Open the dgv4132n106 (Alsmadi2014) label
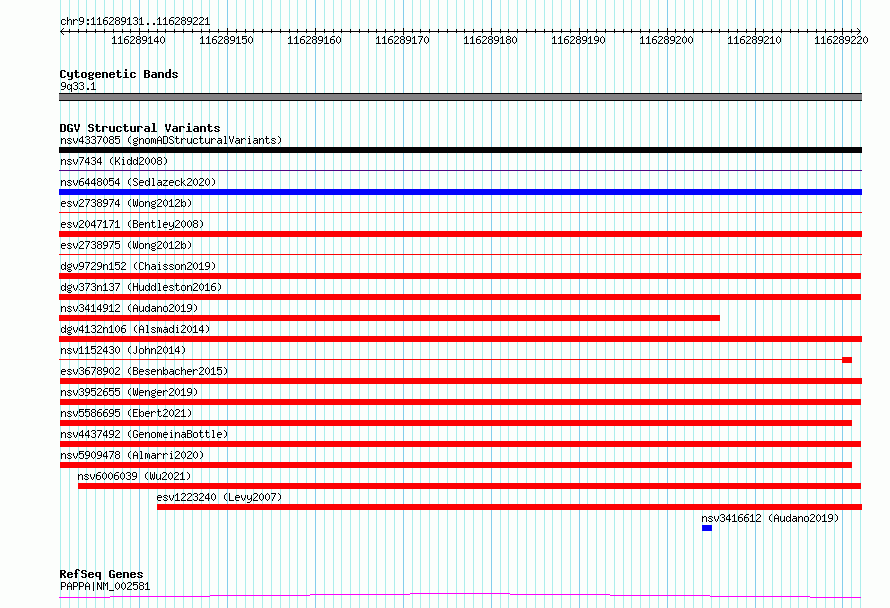The image size is (890, 608). (135, 329)
